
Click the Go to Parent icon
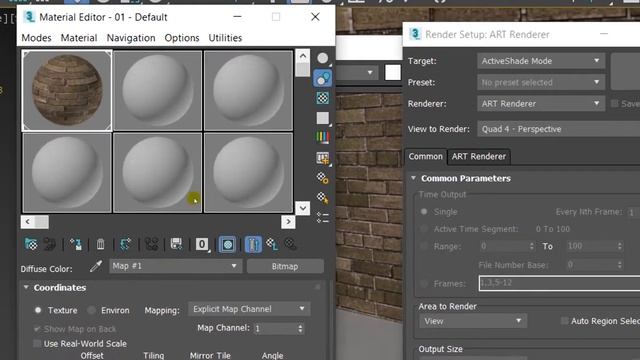pos(272,244)
